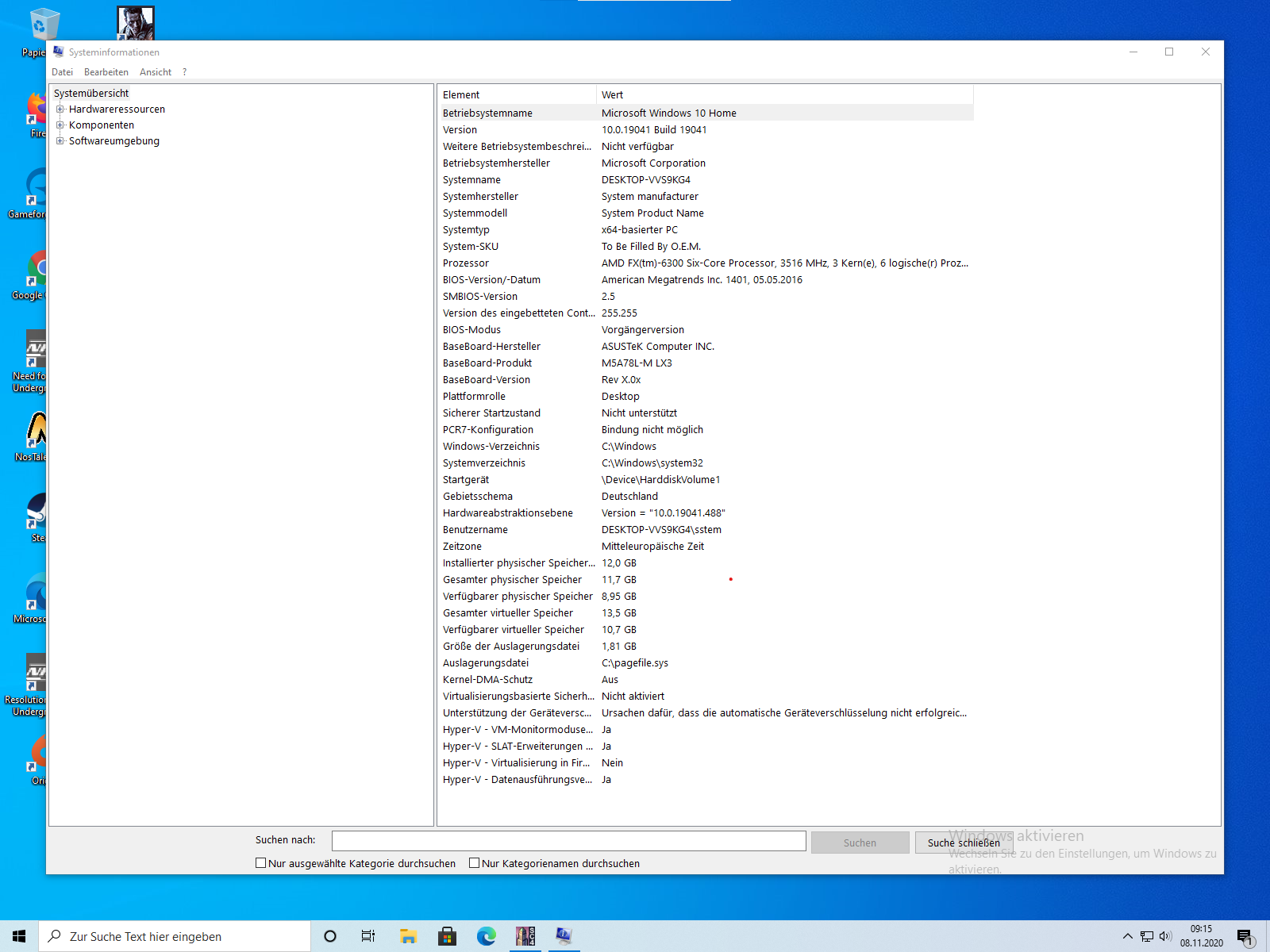Click the Startgerät row
1270x952 pixels.
click(x=706, y=479)
